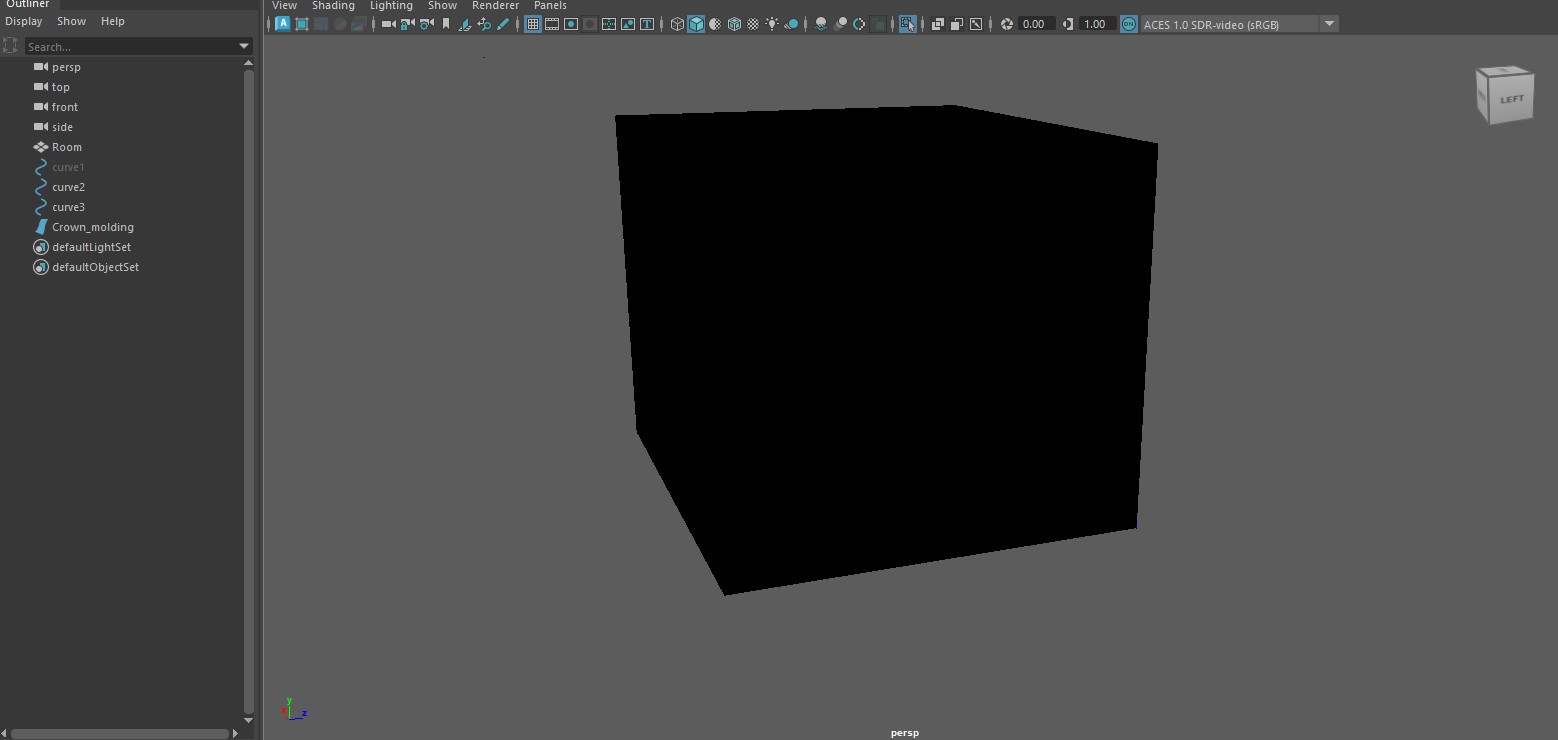This screenshot has height=740, width=1558.
Task: Click the blue 'A' icon in panel toolbar
Action: click(283, 24)
